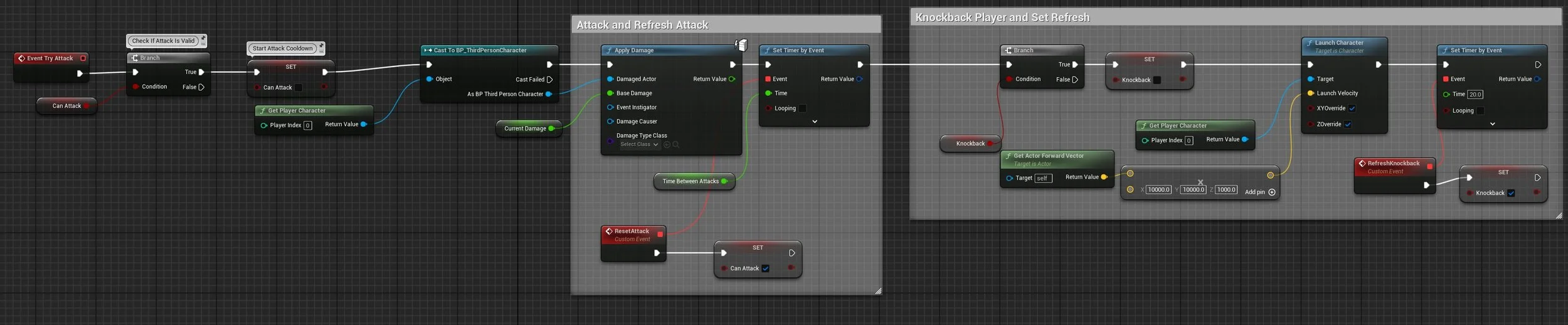The image size is (1568, 325).
Task: Click RefreshKnockback delegate pin
Action: 1429,166
